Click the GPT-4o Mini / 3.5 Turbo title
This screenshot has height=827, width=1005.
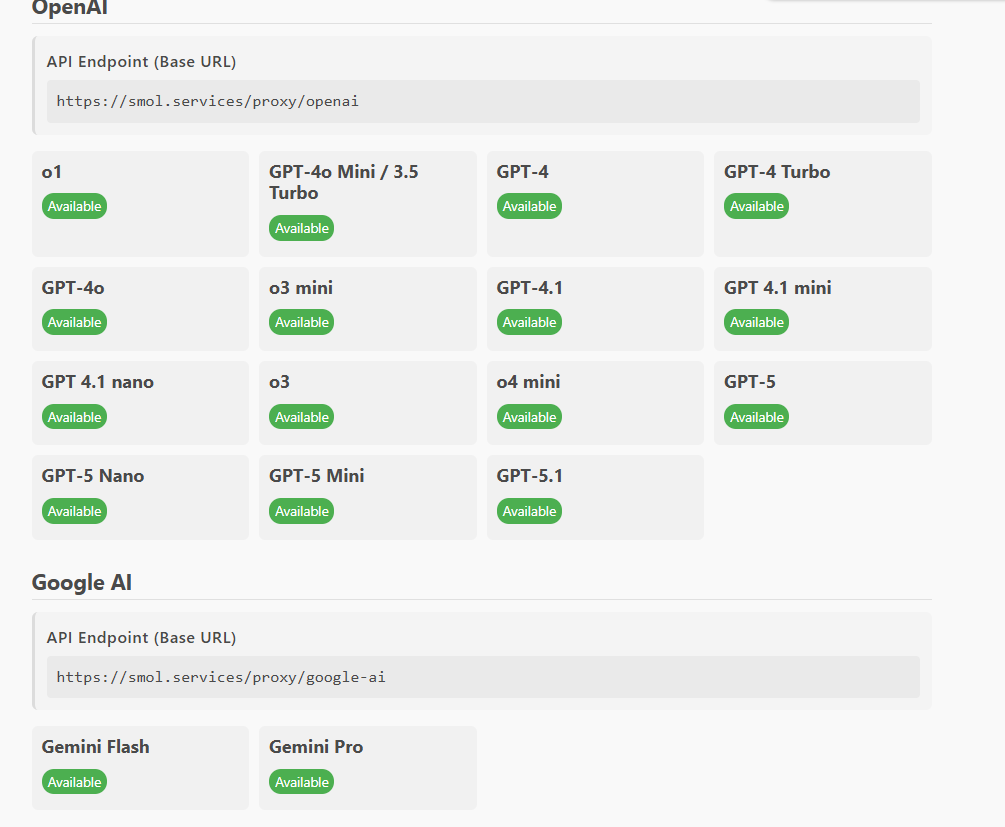tap(344, 182)
